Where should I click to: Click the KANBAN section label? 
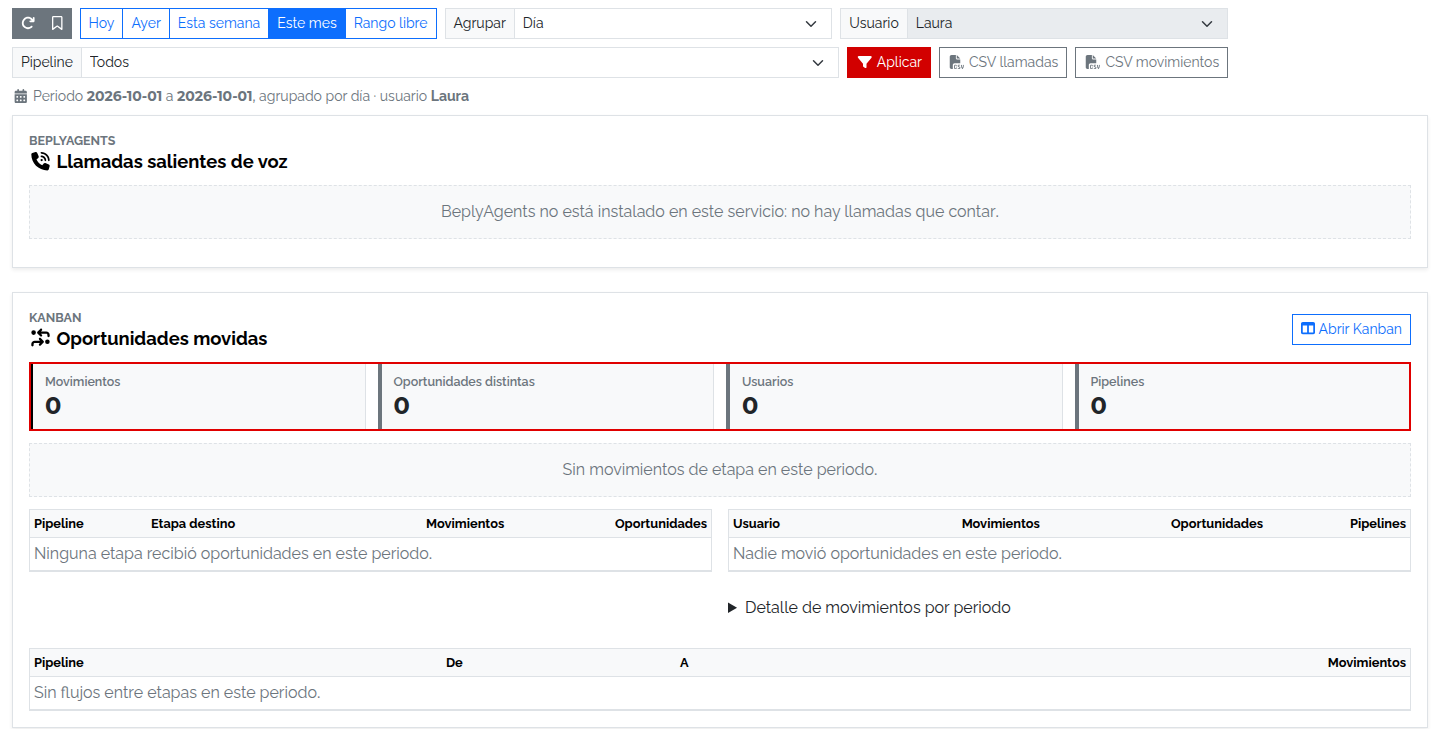(x=55, y=318)
